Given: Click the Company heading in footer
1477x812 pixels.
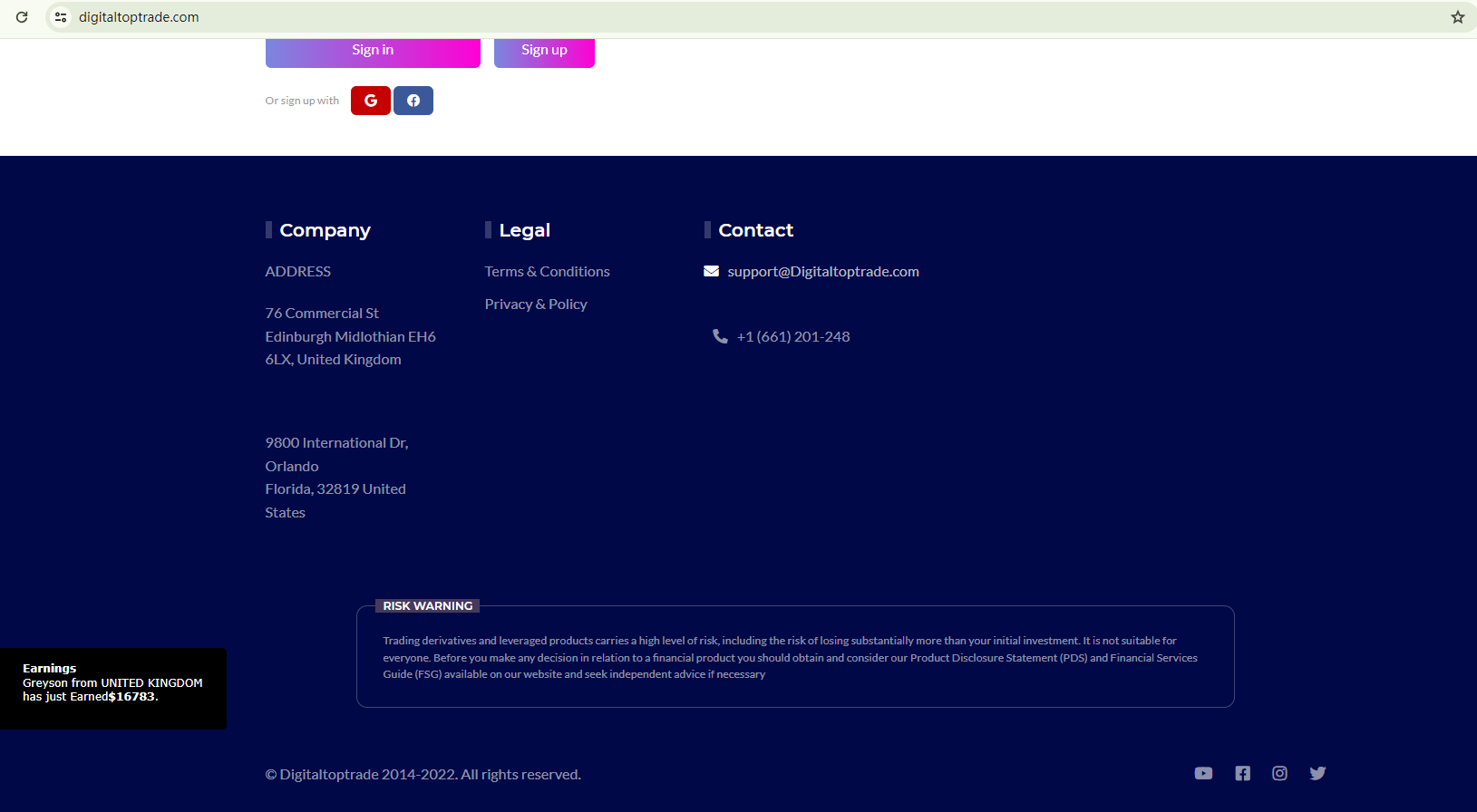Looking at the screenshot, I should pos(325,230).
